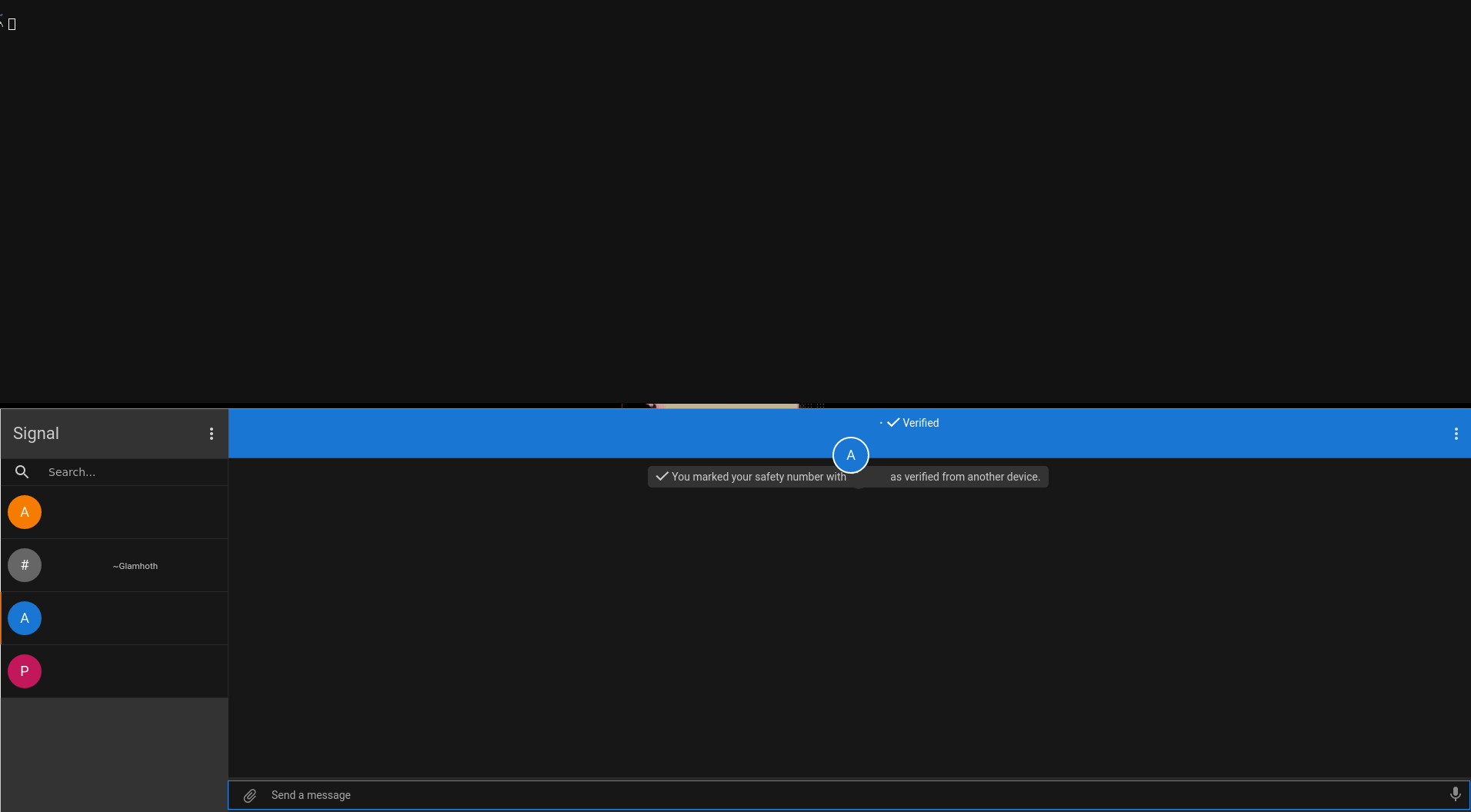Open the orange A contact avatar
The width and height of the screenshot is (1471, 812).
(25, 511)
